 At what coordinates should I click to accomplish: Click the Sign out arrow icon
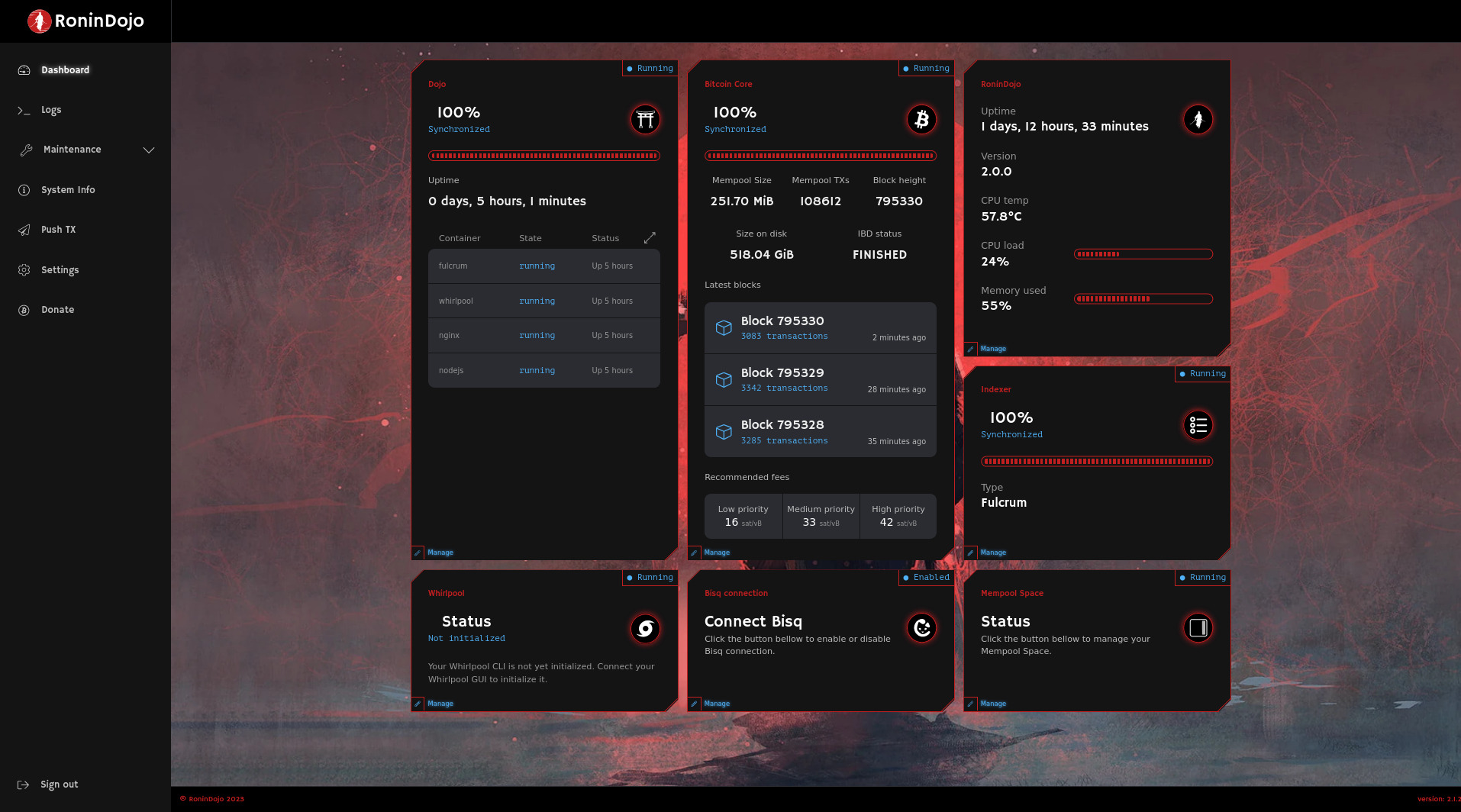click(24, 785)
